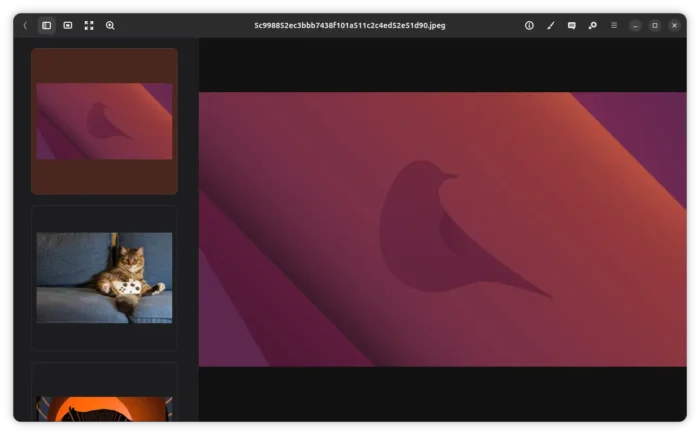The width and height of the screenshot is (700, 435).
Task: Open the hamburger main menu
Action: 614,25
